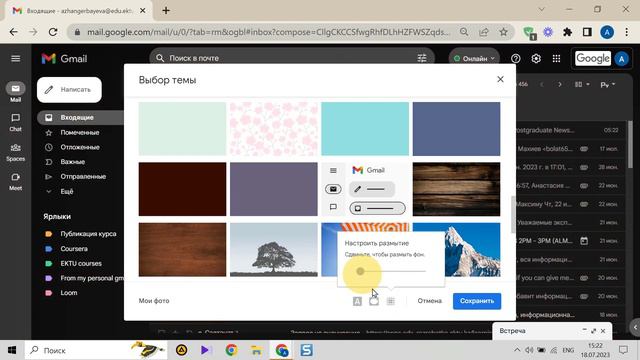Select the pink floral theme thumbnail
The image size is (640, 360).
click(273, 129)
